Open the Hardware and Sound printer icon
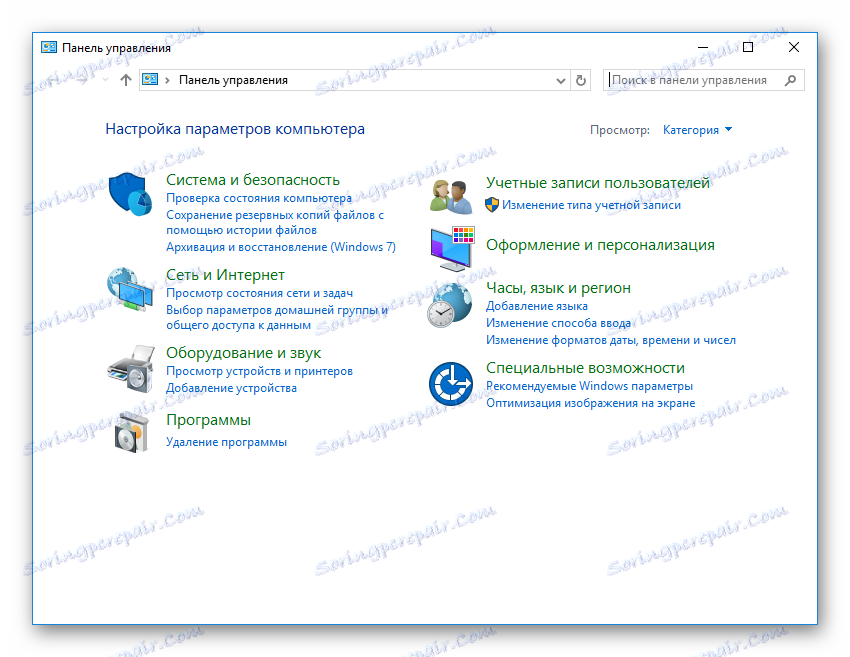 coord(131,369)
